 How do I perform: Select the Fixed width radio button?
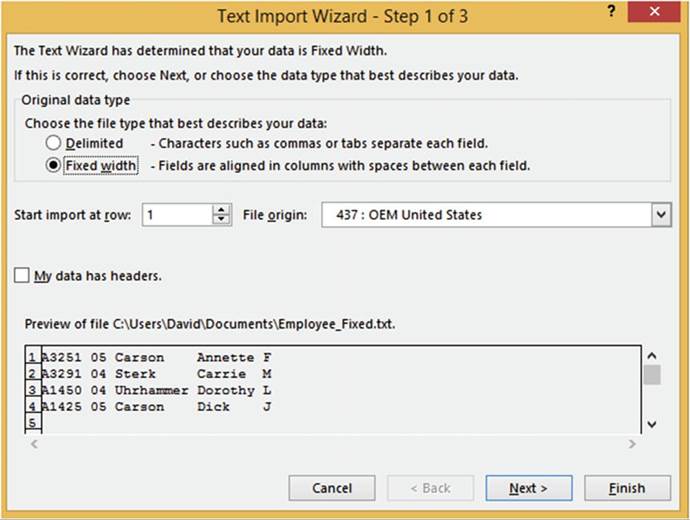point(53,166)
